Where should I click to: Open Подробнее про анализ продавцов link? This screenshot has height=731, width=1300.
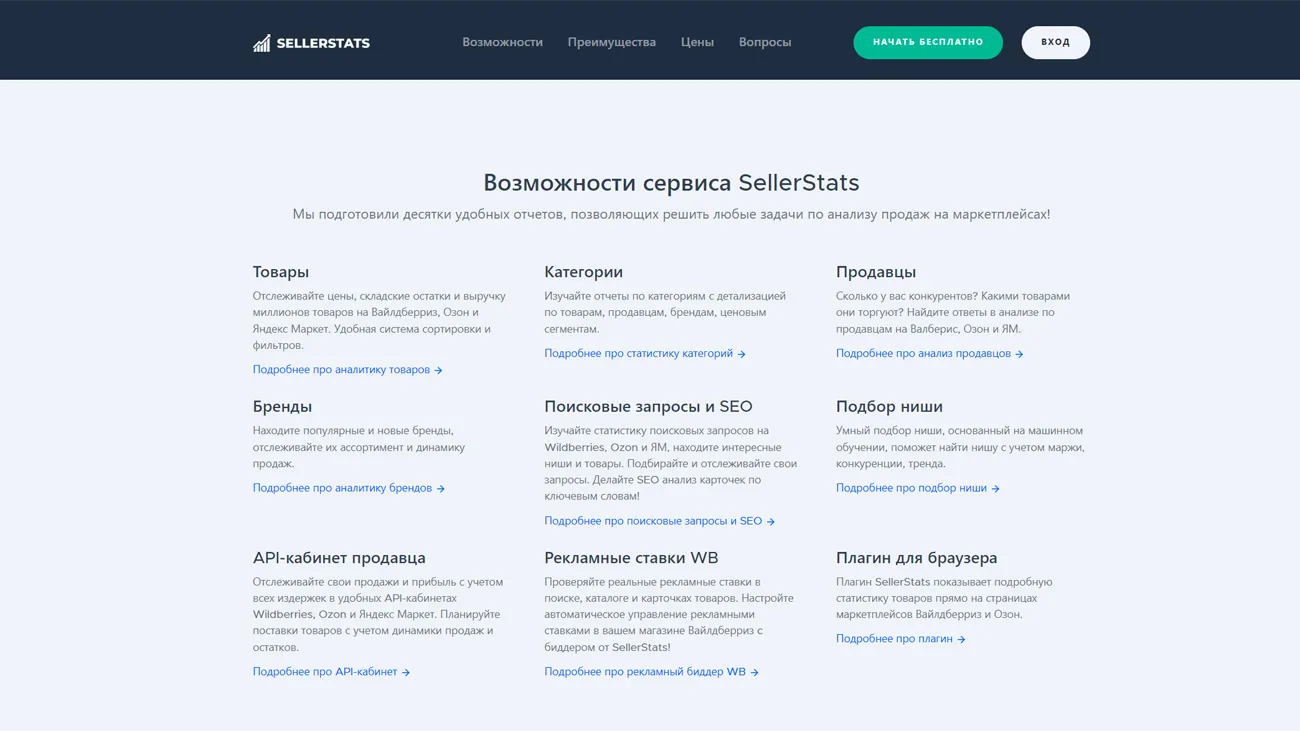[923, 354]
